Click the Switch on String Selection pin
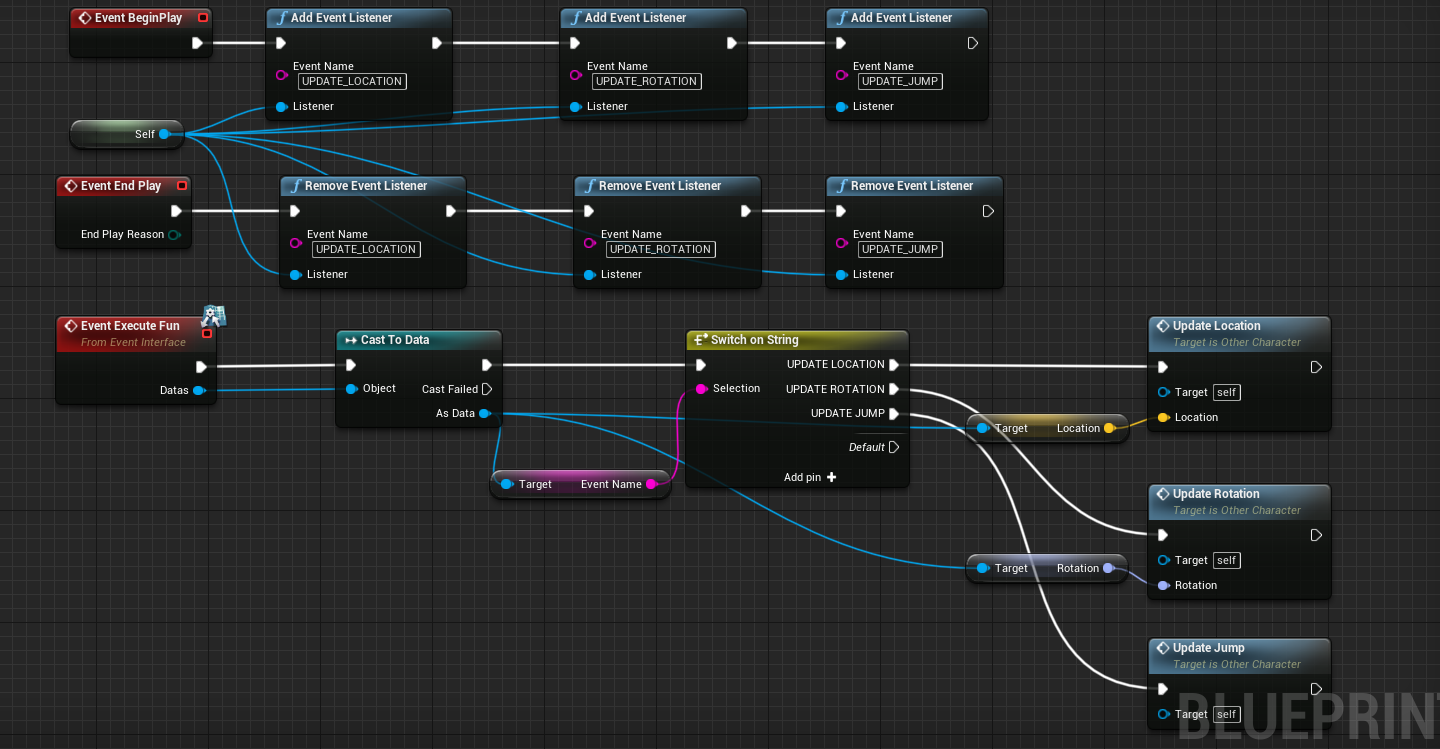 [701, 389]
